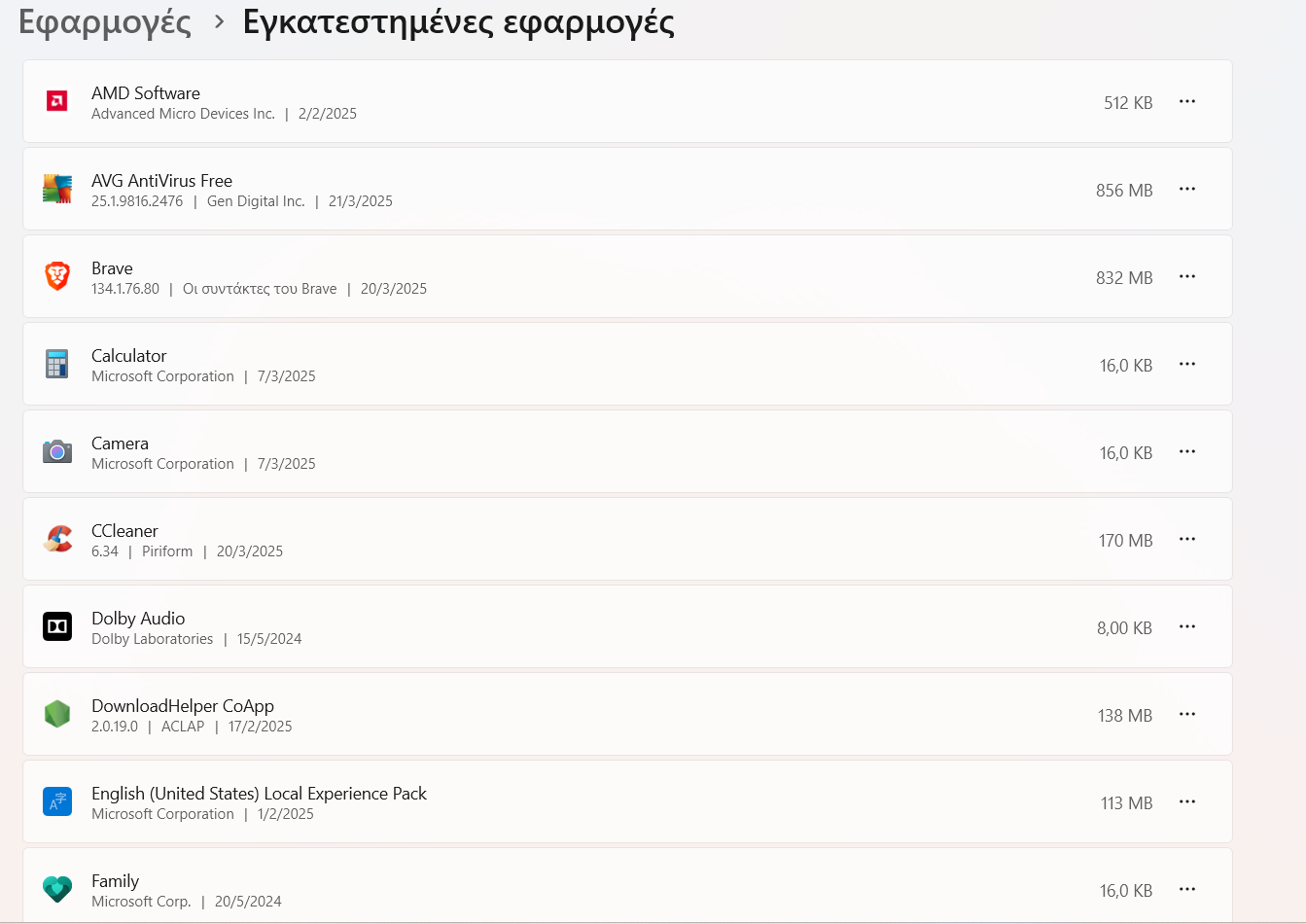This screenshot has height=924, width=1306.
Task: Open the three-dot menu for Calculator
Action: click(1187, 364)
